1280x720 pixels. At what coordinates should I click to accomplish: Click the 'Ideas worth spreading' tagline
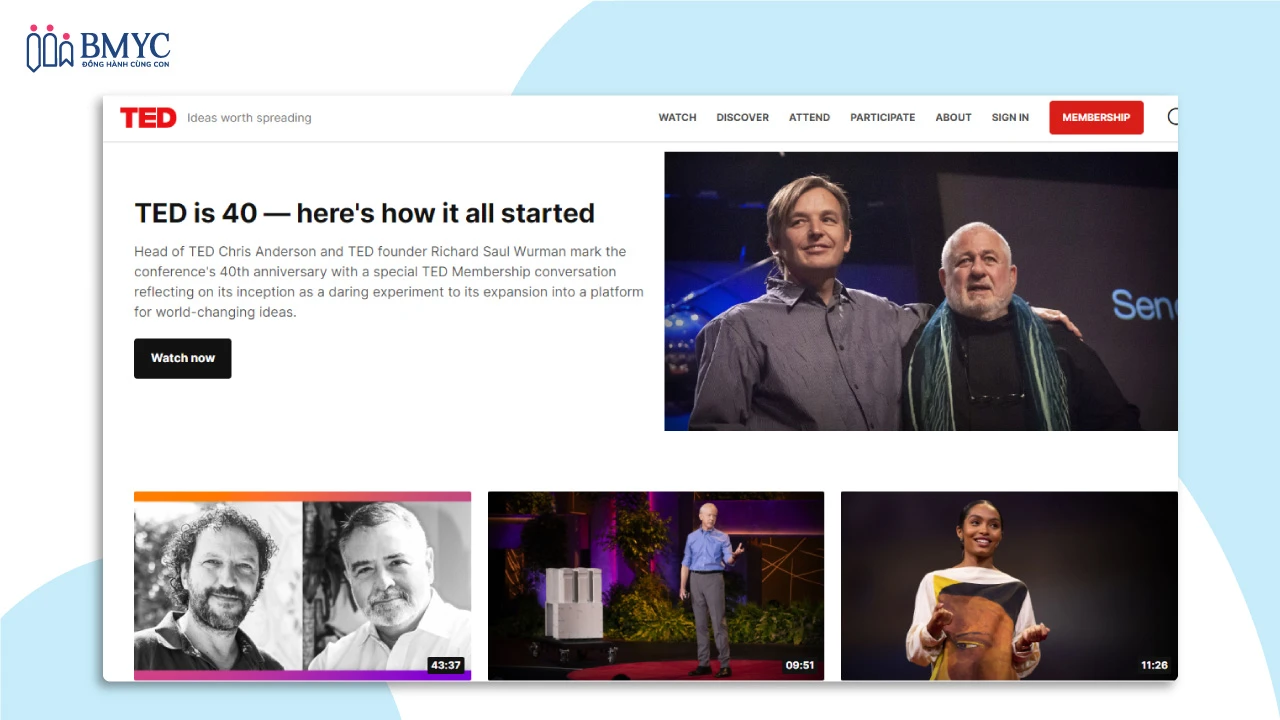point(249,118)
